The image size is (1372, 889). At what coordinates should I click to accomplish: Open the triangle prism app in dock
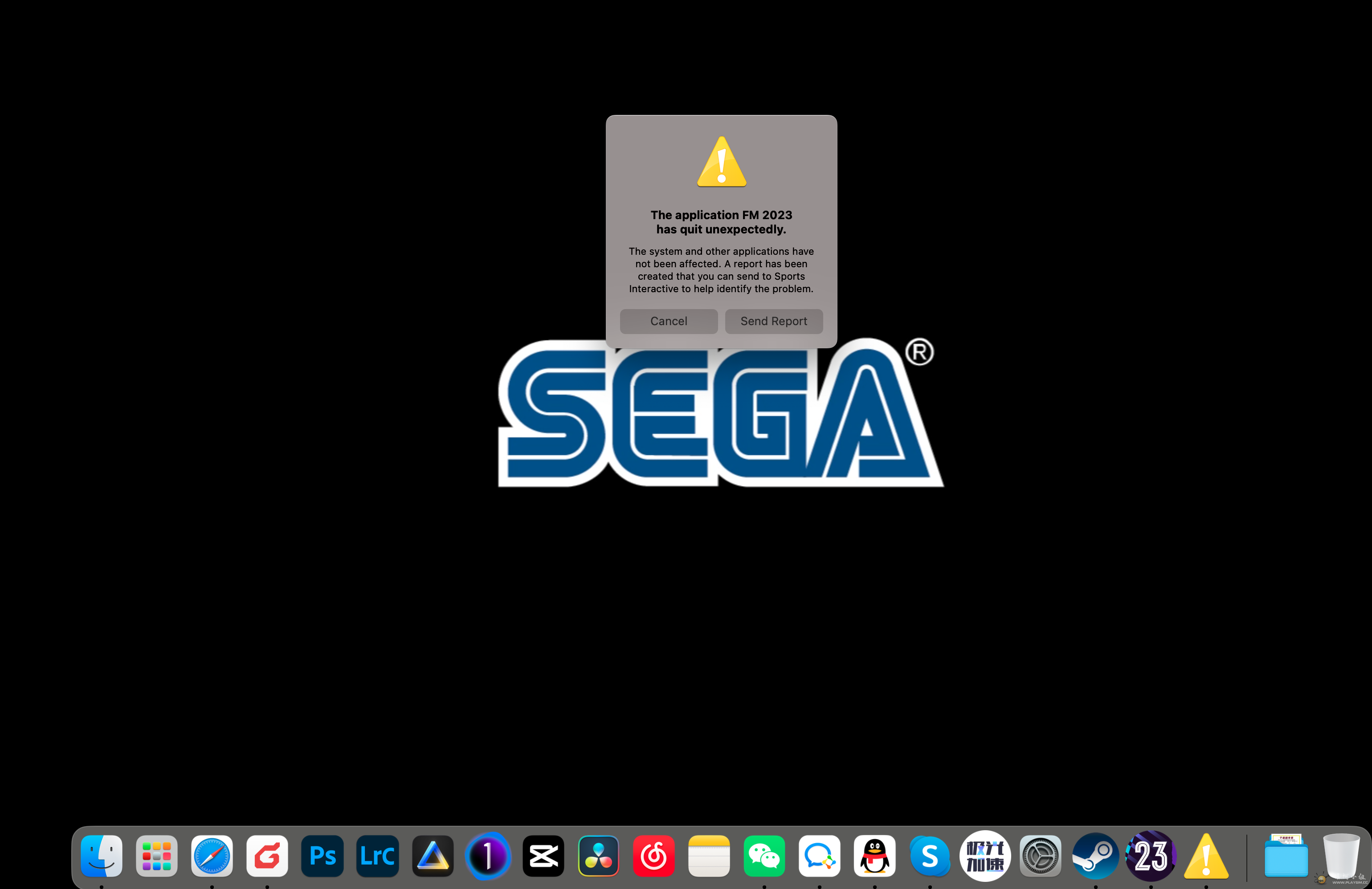coord(433,856)
